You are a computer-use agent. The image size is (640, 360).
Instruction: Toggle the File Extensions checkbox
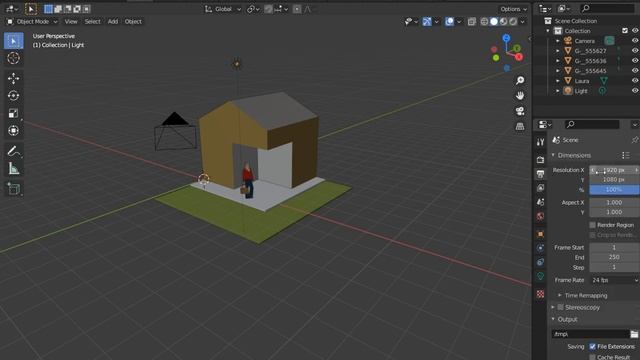click(x=592, y=347)
